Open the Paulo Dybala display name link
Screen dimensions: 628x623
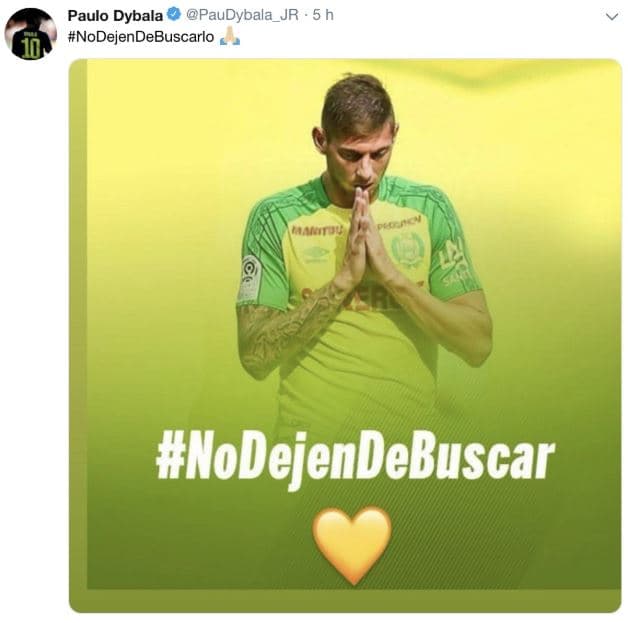(114, 15)
